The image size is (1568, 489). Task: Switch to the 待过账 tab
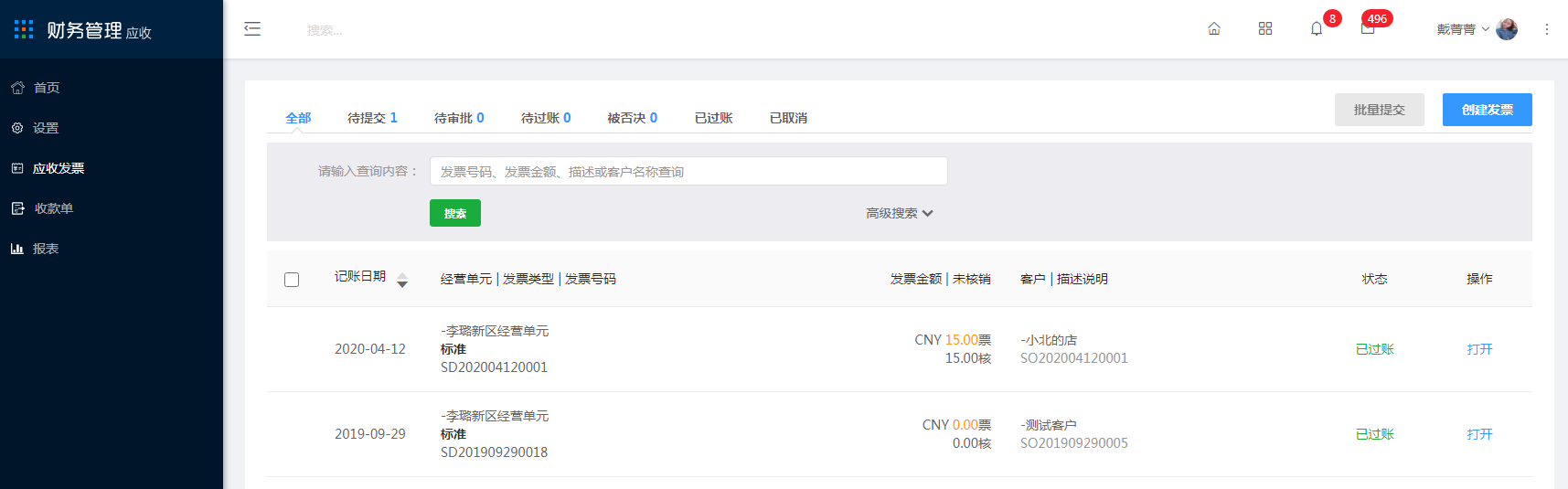click(546, 118)
